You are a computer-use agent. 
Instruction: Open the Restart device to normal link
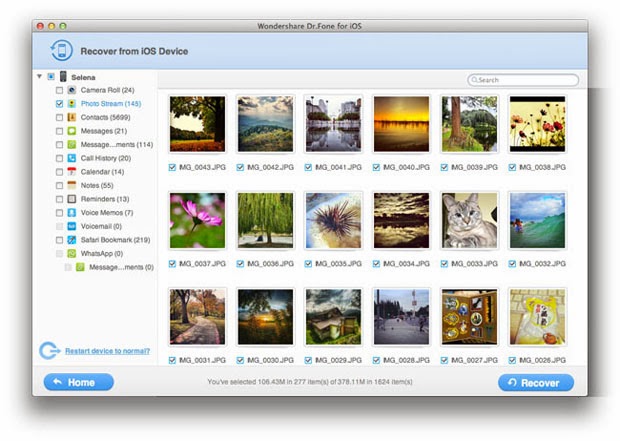coord(107,351)
